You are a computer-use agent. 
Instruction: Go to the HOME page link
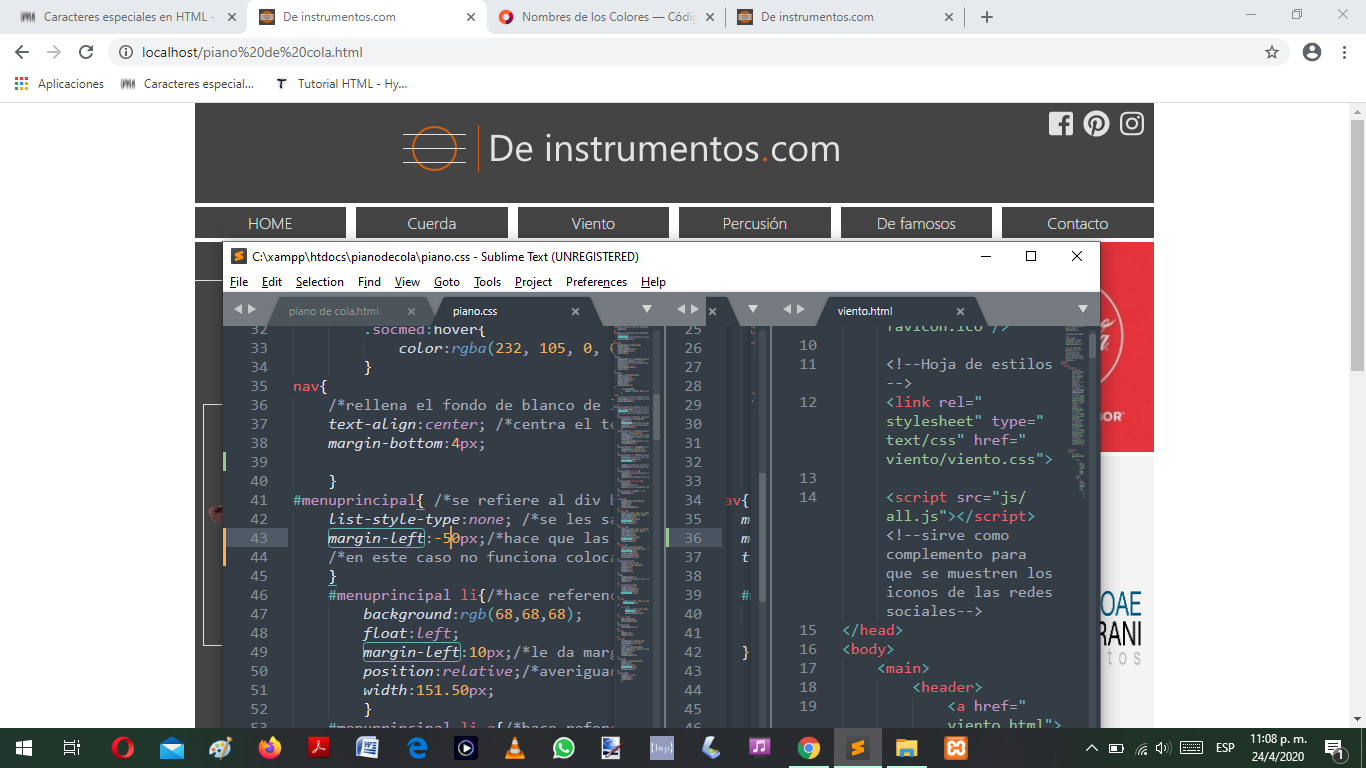point(270,223)
